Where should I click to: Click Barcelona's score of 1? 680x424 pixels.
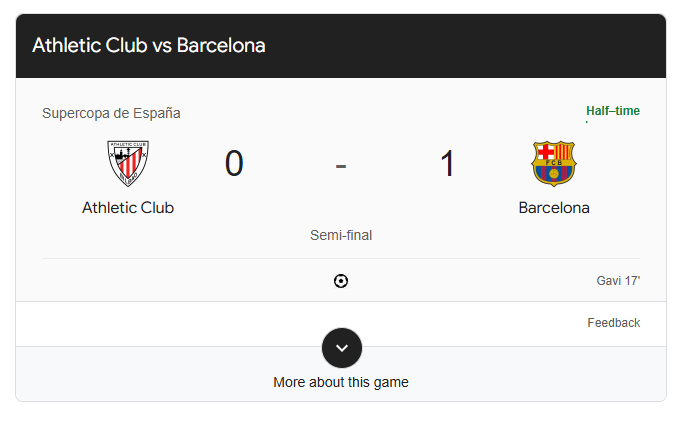coord(447,163)
